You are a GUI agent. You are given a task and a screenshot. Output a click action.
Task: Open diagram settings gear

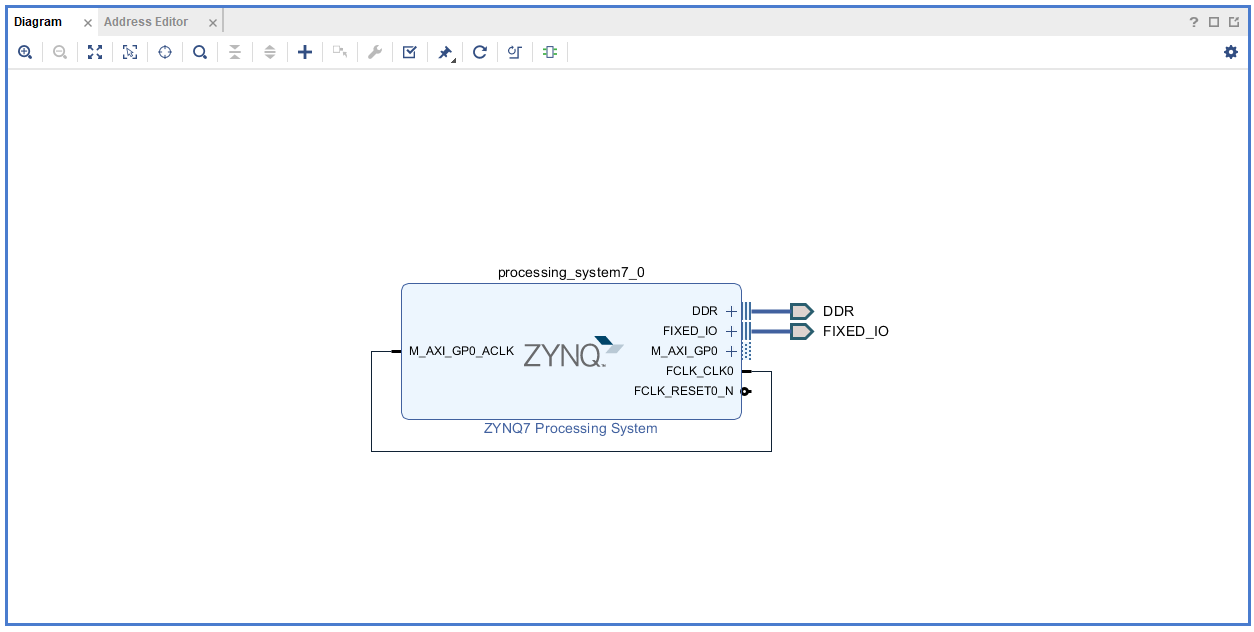(x=1231, y=52)
